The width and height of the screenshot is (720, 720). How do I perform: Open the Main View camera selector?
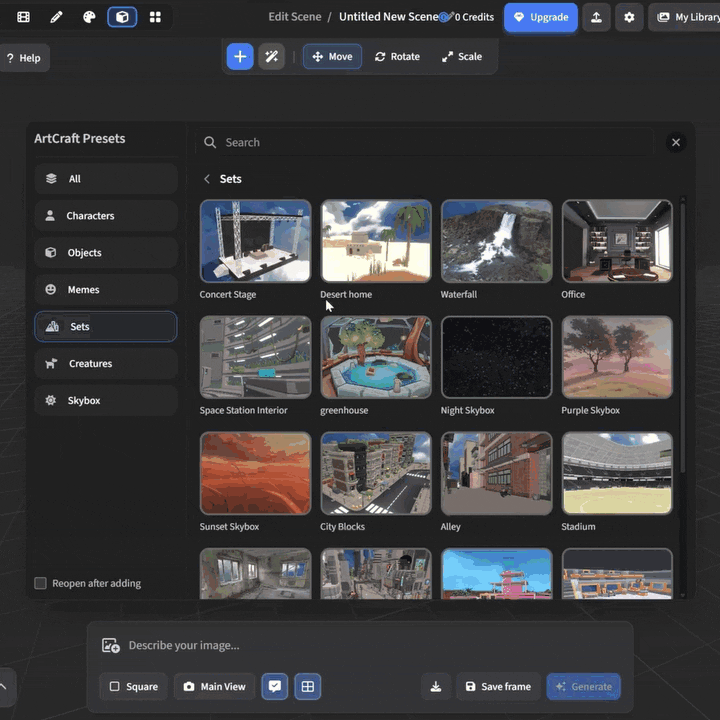pos(215,687)
